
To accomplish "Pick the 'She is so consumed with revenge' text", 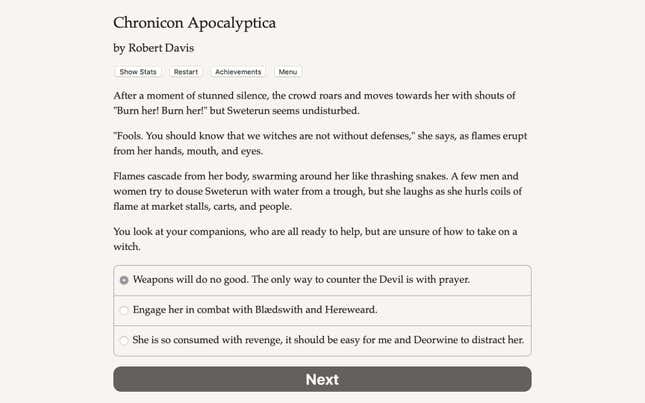I will 328,340.
